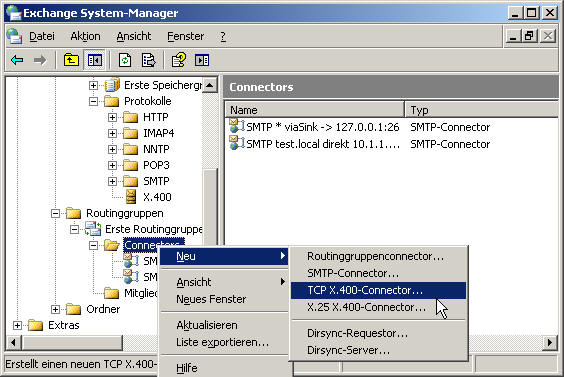Collapse the Routinggruppen node
This screenshot has width=564, height=377.
coord(55,213)
